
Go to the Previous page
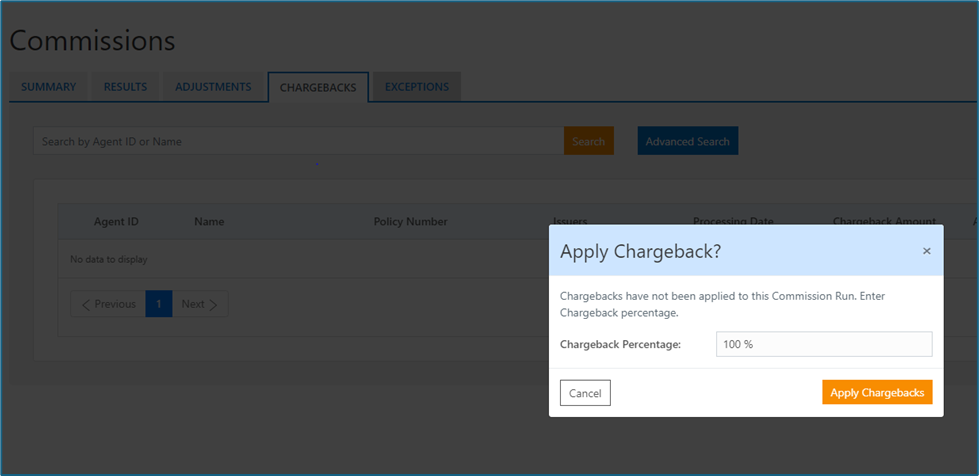pyautogui.click(x=109, y=304)
